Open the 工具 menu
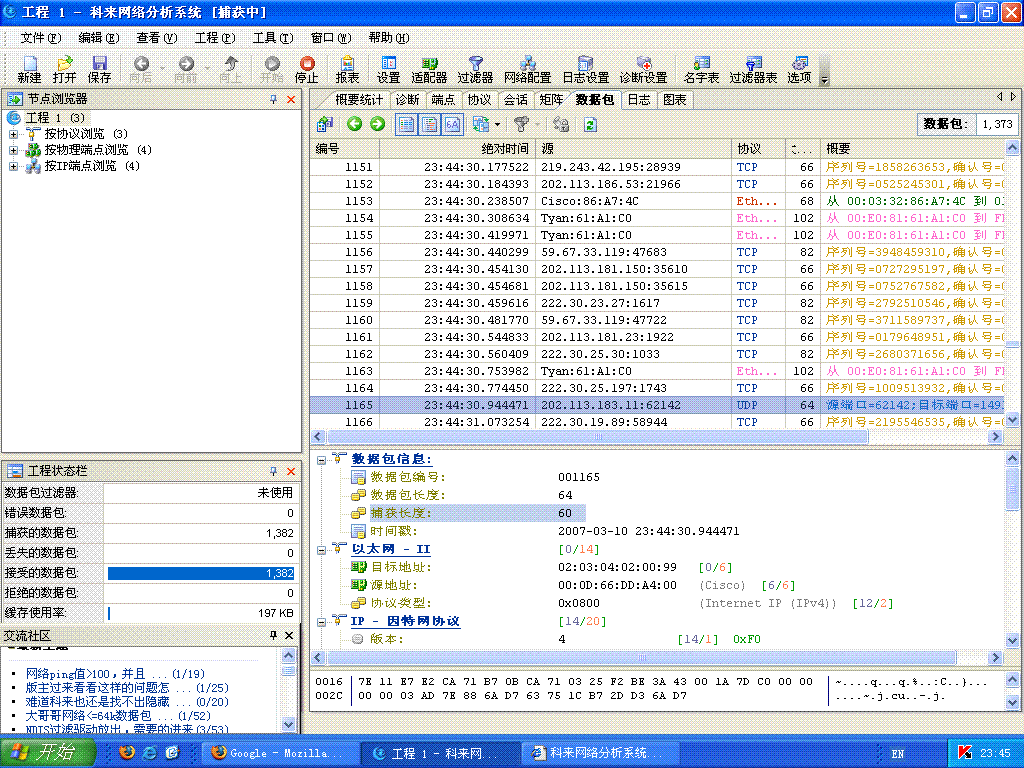This screenshot has height=768, width=1024. [x=272, y=38]
